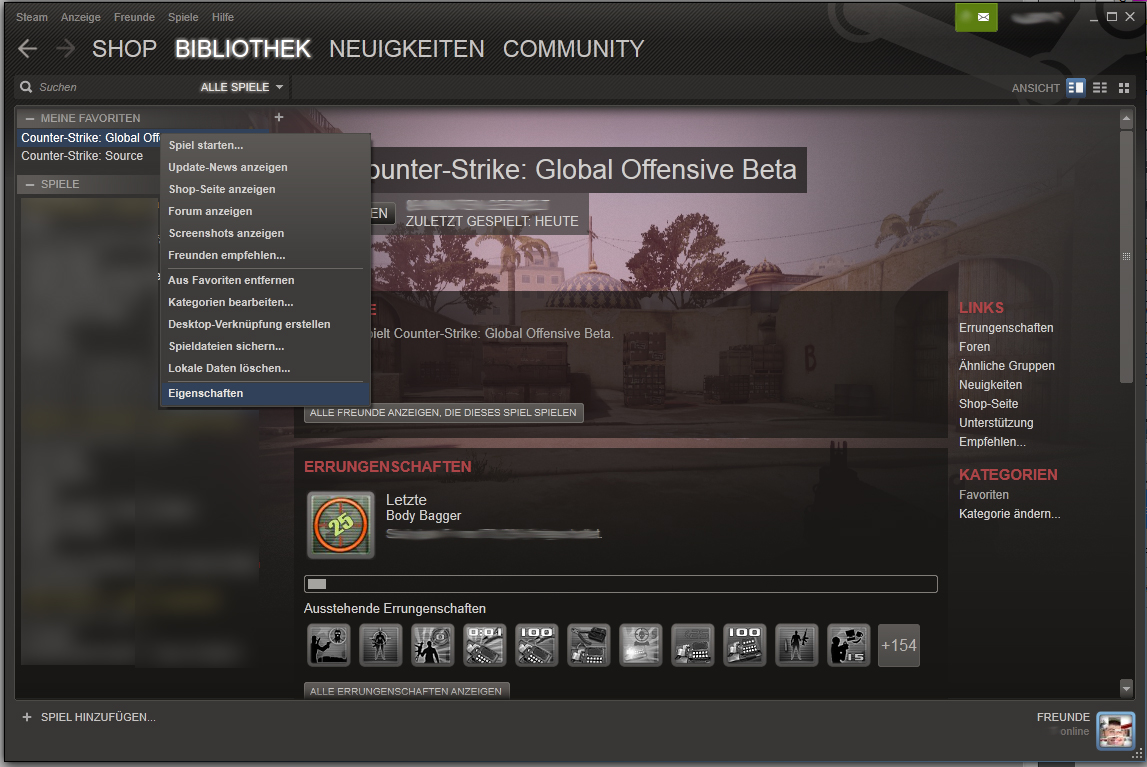The height and width of the screenshot is (767, 1147).
Task: Click the eleventh pending achievement icon marked 15
Action: (x=848, y=645)
